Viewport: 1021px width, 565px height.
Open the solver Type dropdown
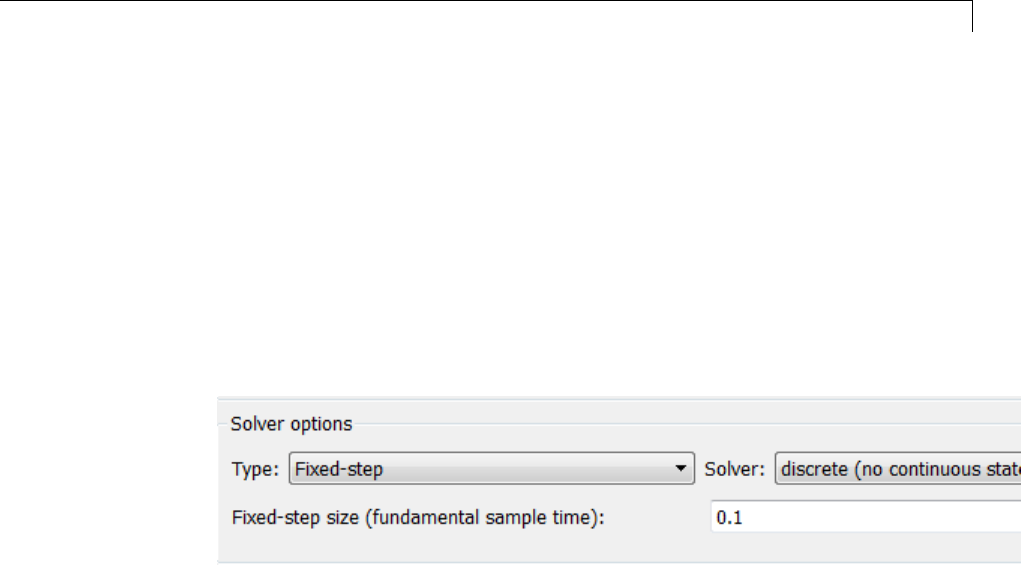(x=490, y=468)
